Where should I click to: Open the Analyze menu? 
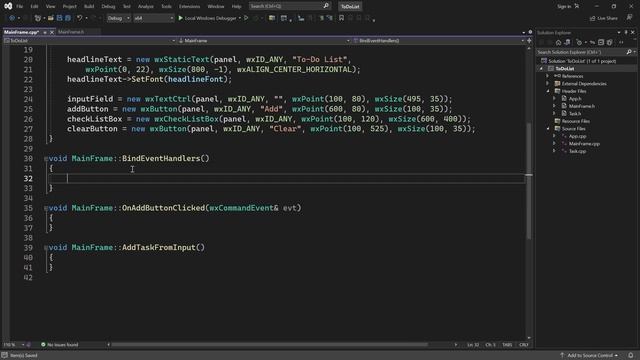point(145,7)
